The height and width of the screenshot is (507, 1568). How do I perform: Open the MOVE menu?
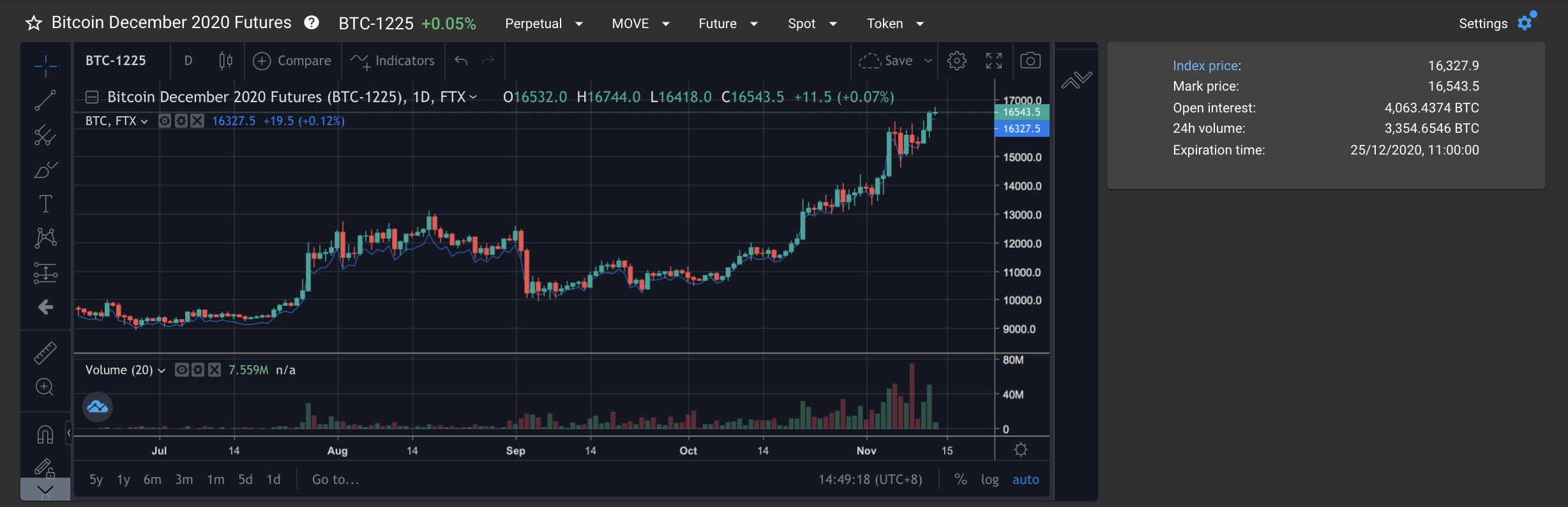coord(641,24)
